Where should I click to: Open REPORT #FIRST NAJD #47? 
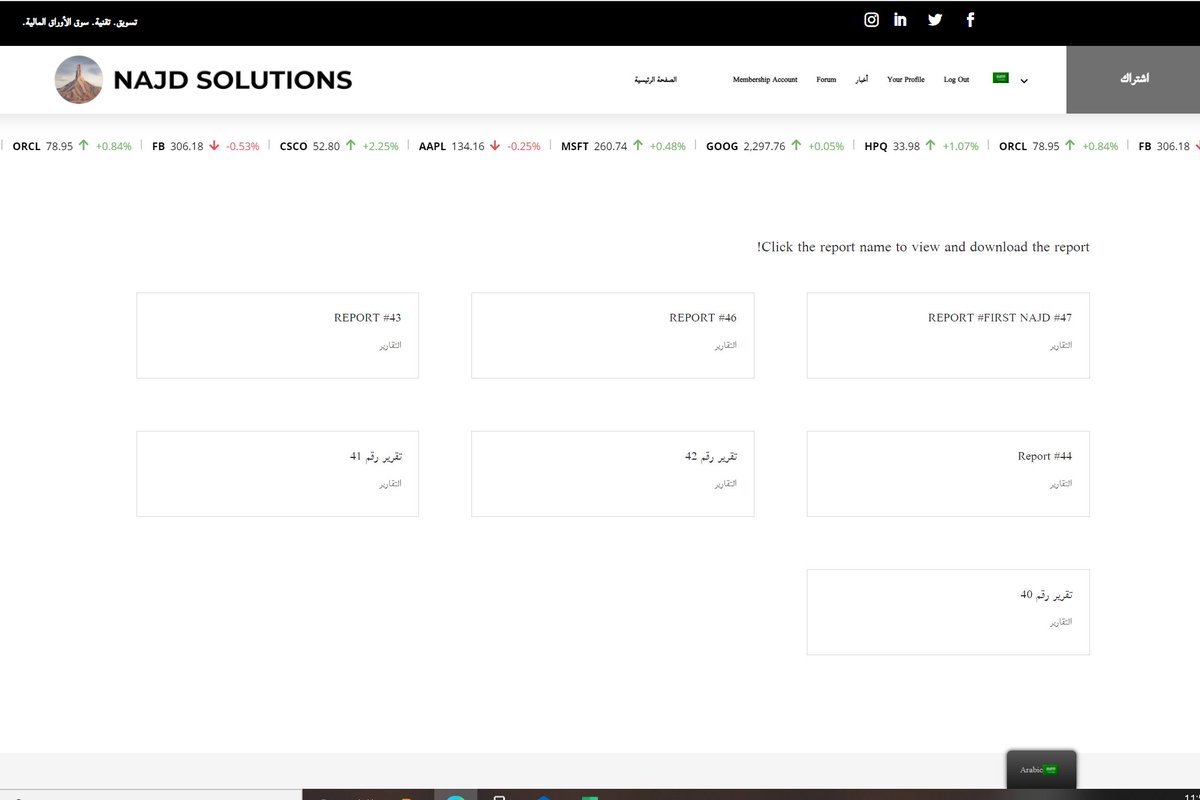point(999,318)
